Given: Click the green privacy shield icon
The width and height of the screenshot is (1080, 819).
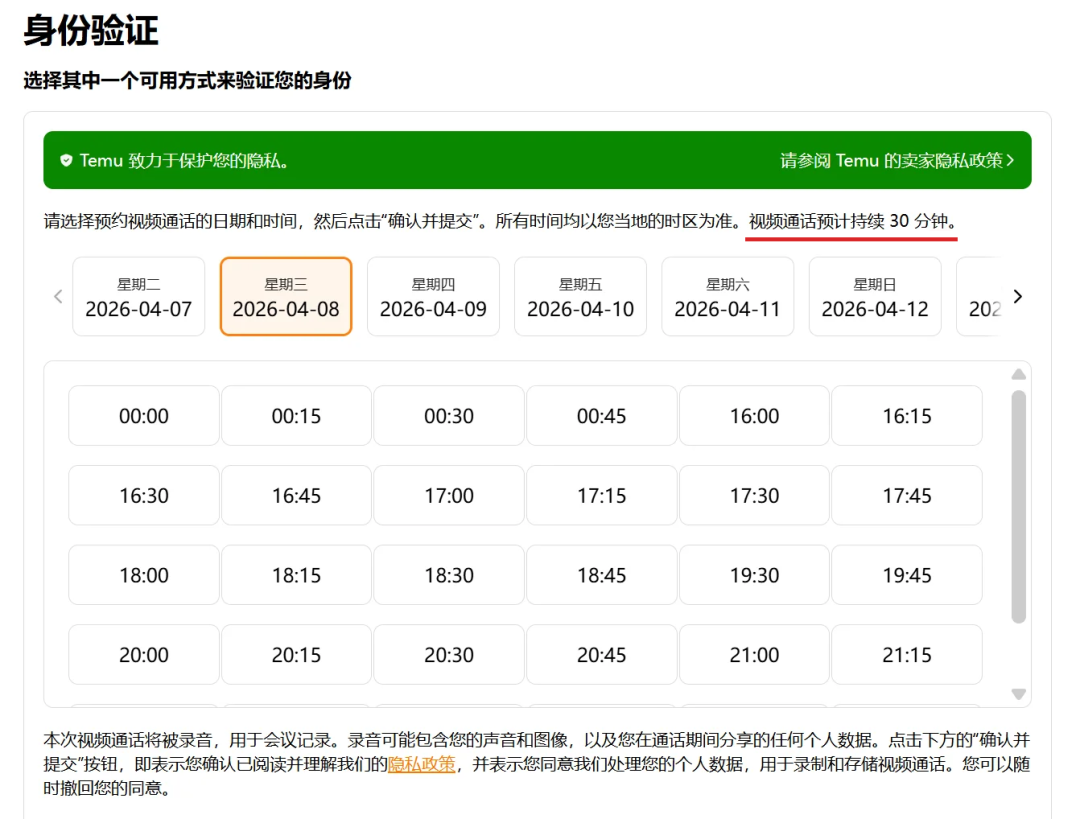Looking at the screenshot, I should point(66,159).
